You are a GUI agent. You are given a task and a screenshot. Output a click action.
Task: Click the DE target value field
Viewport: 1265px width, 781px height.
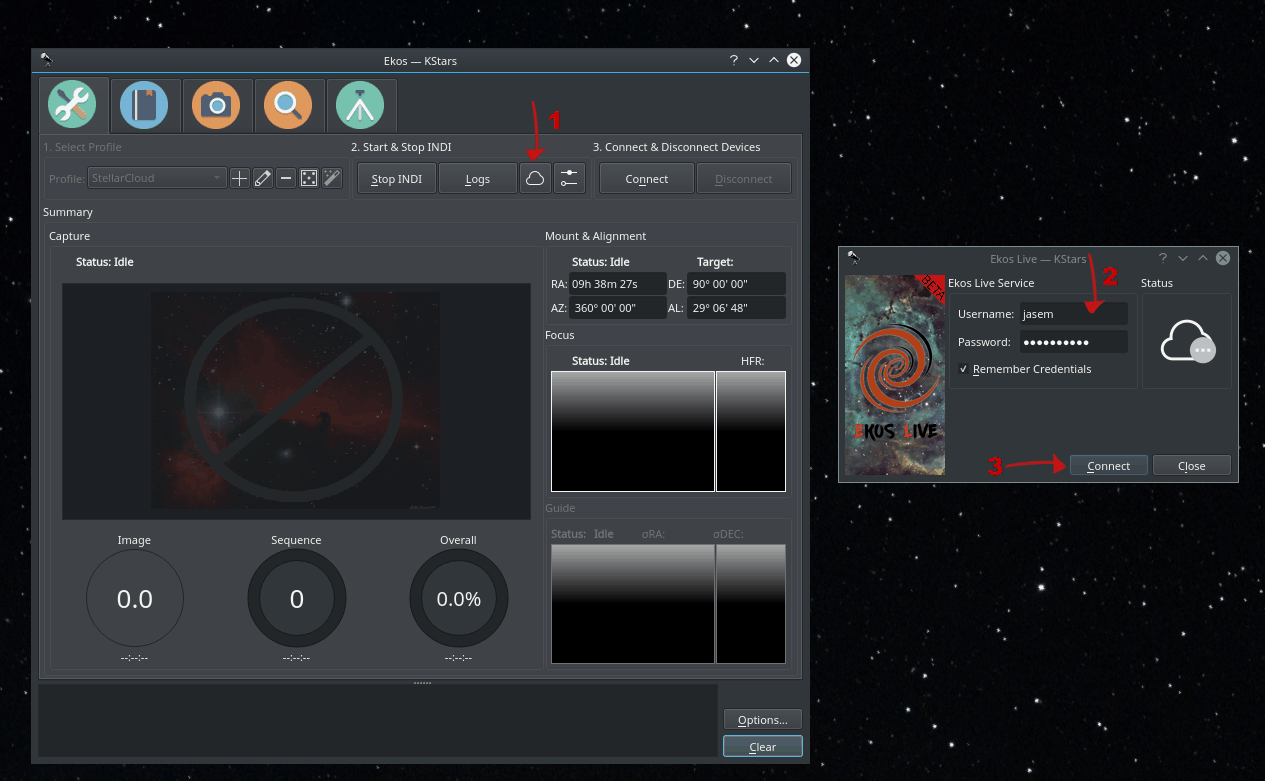(x=737, y=283)
